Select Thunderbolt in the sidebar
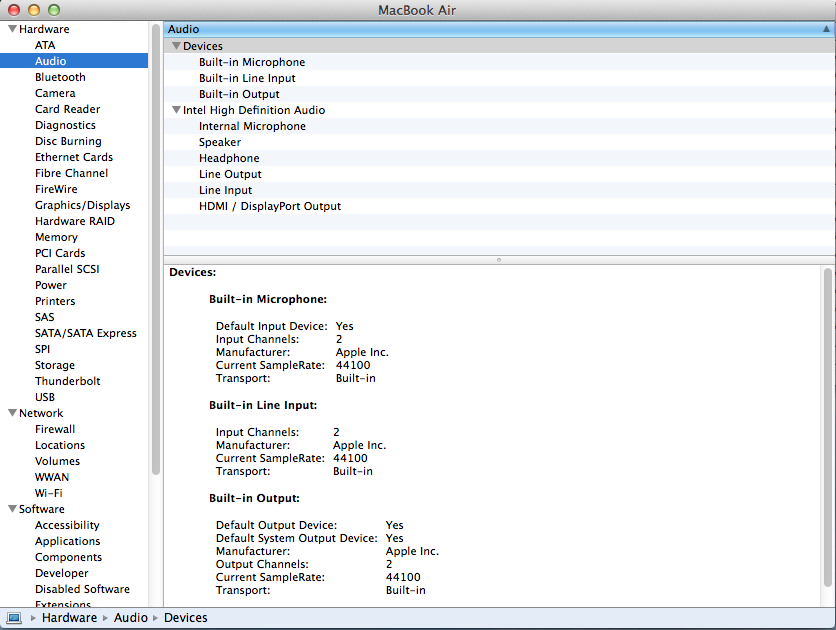The image size is (836, 630). (x=67, y=381)
